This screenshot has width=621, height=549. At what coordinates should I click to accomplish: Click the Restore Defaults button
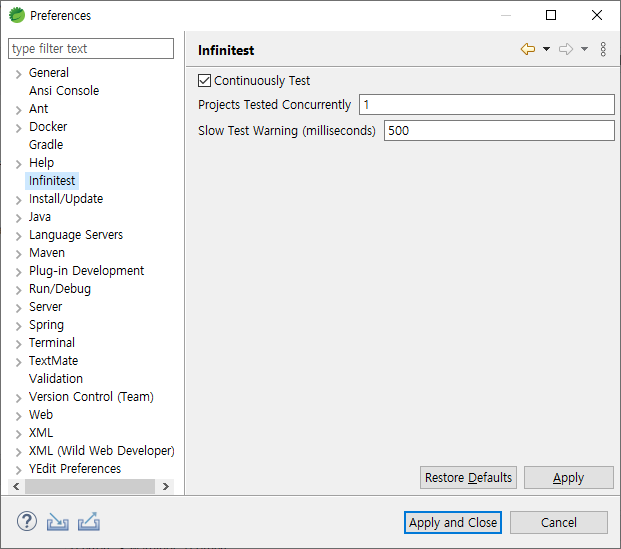pyautogui.click(x=468, y=478)
